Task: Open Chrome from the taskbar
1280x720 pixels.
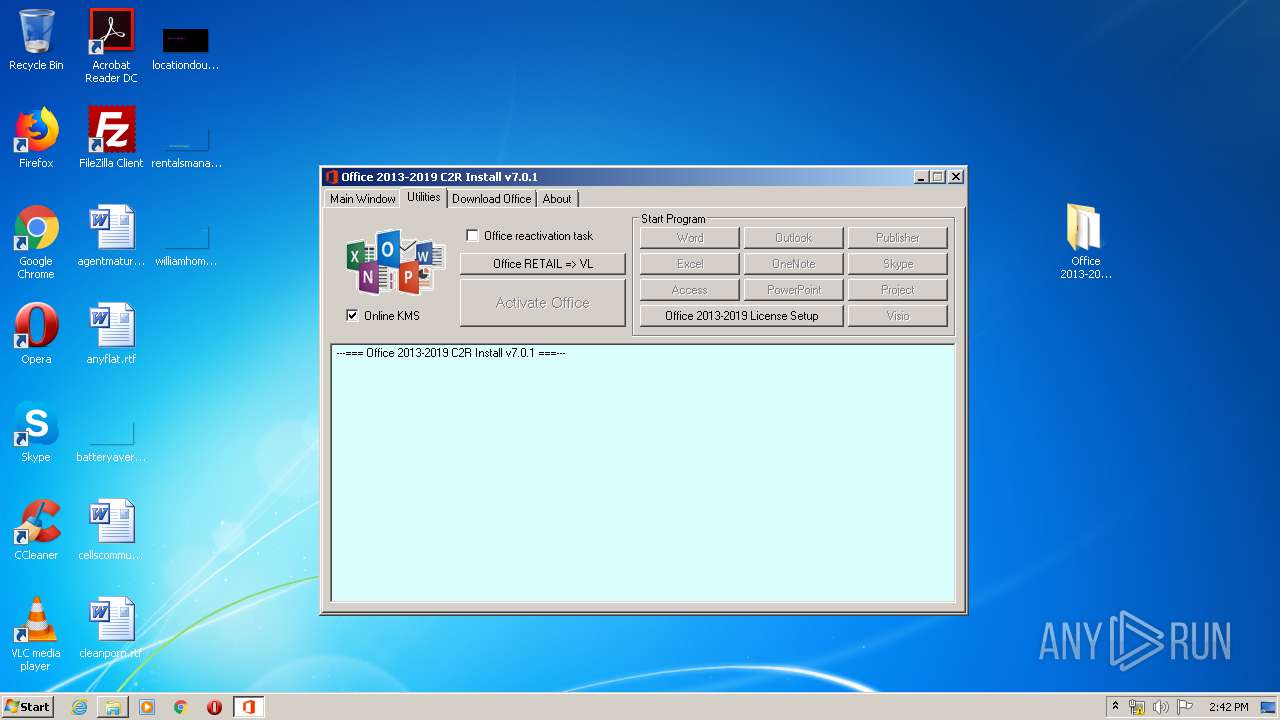Action: pyautogui.click(x=180, y=707)
